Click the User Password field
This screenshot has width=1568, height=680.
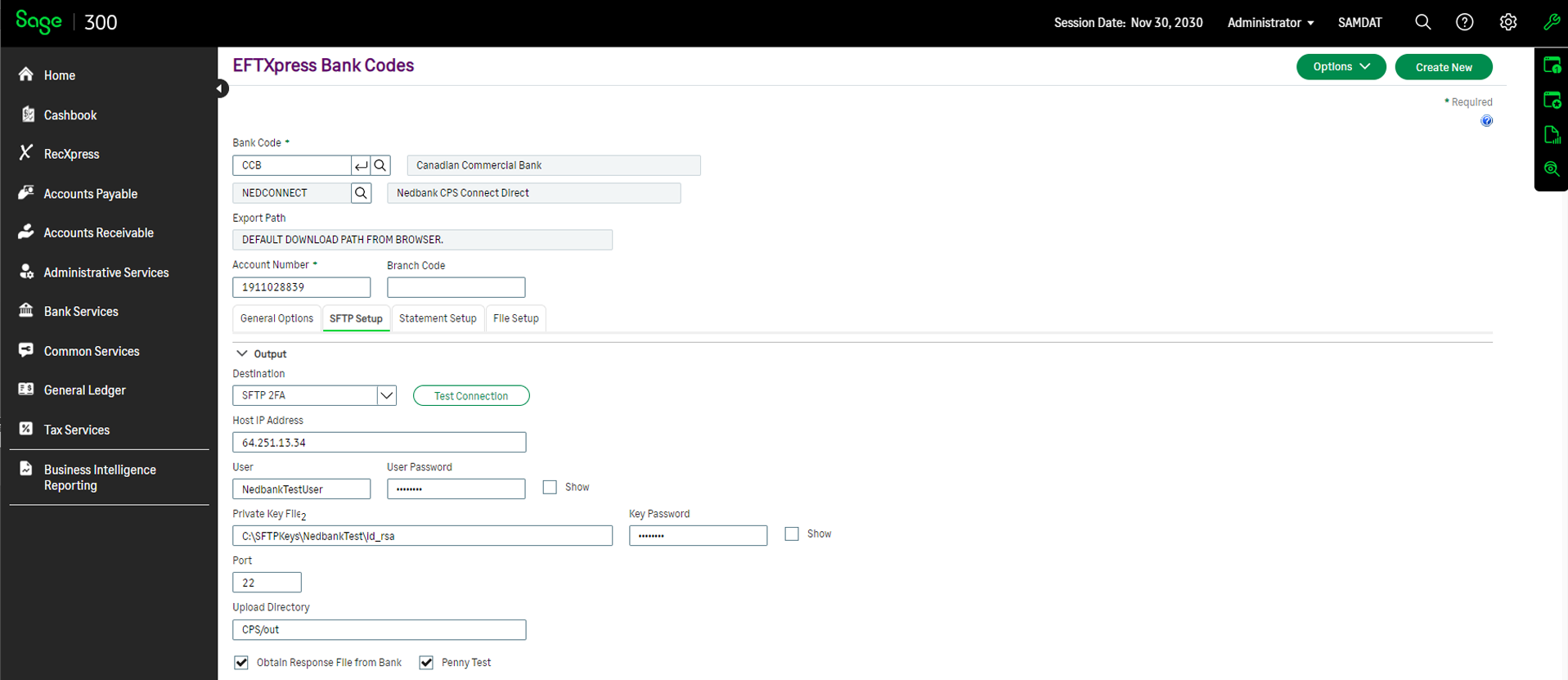click(x=456, y=489)
